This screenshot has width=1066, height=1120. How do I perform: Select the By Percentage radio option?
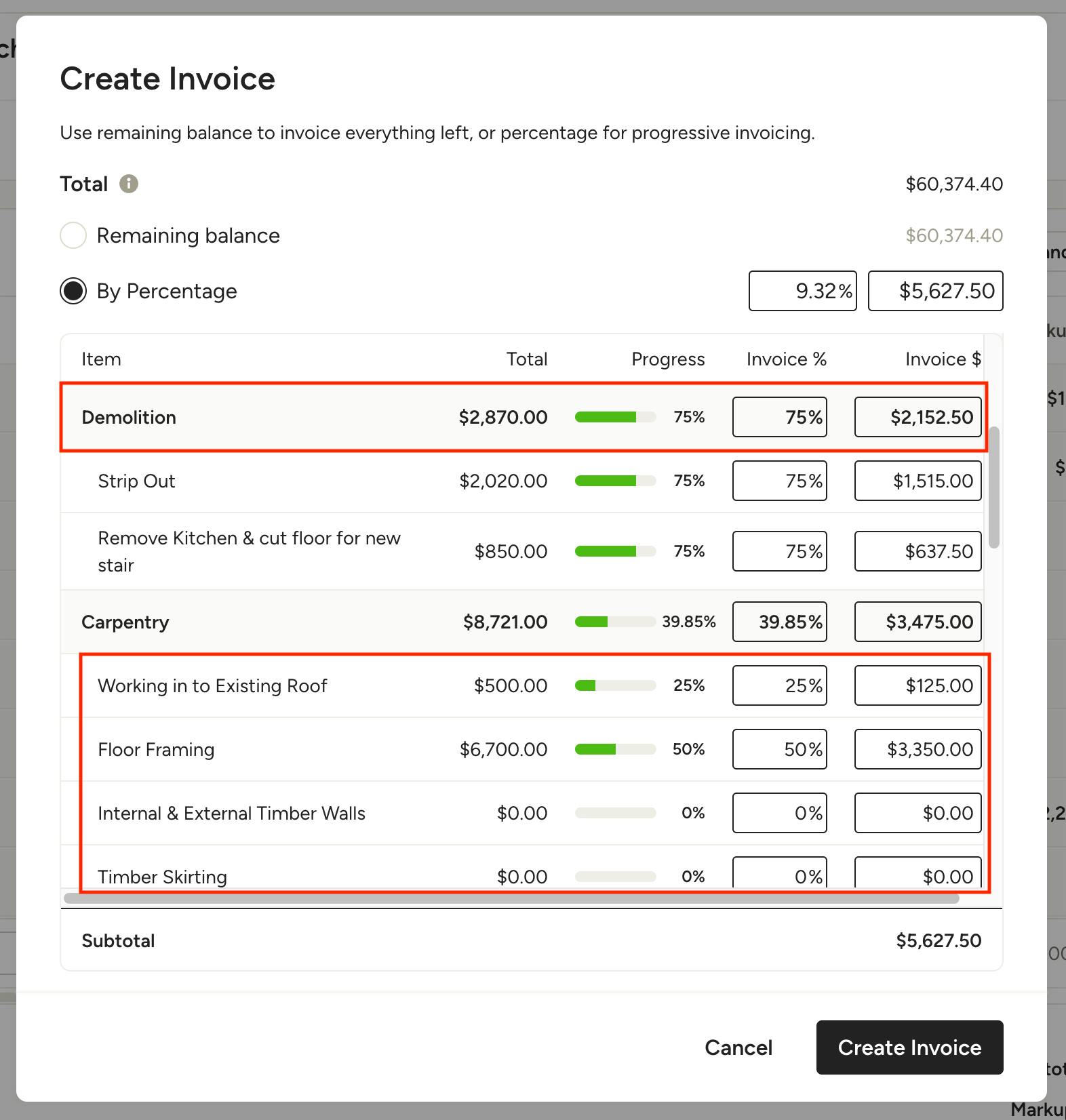point(73,291)
